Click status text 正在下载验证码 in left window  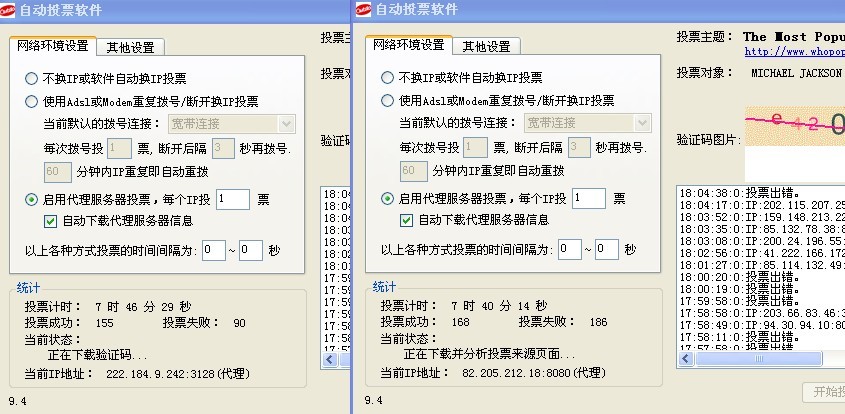(x=98, y=355)
